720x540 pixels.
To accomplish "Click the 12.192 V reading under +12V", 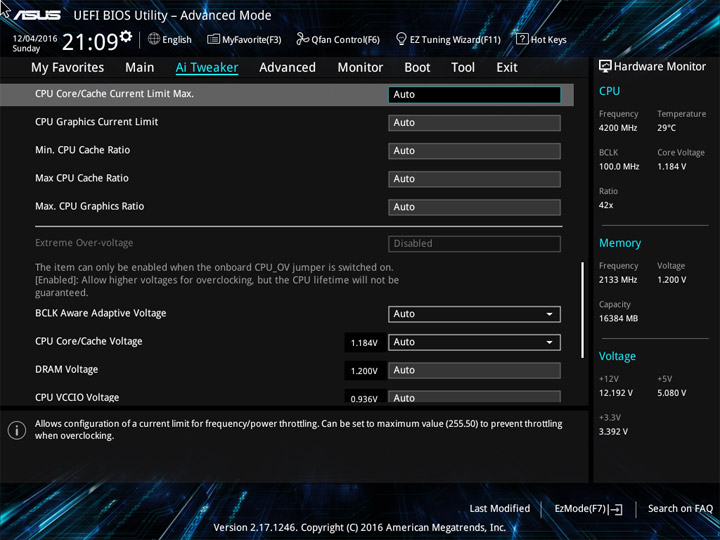I will (616, 393).
